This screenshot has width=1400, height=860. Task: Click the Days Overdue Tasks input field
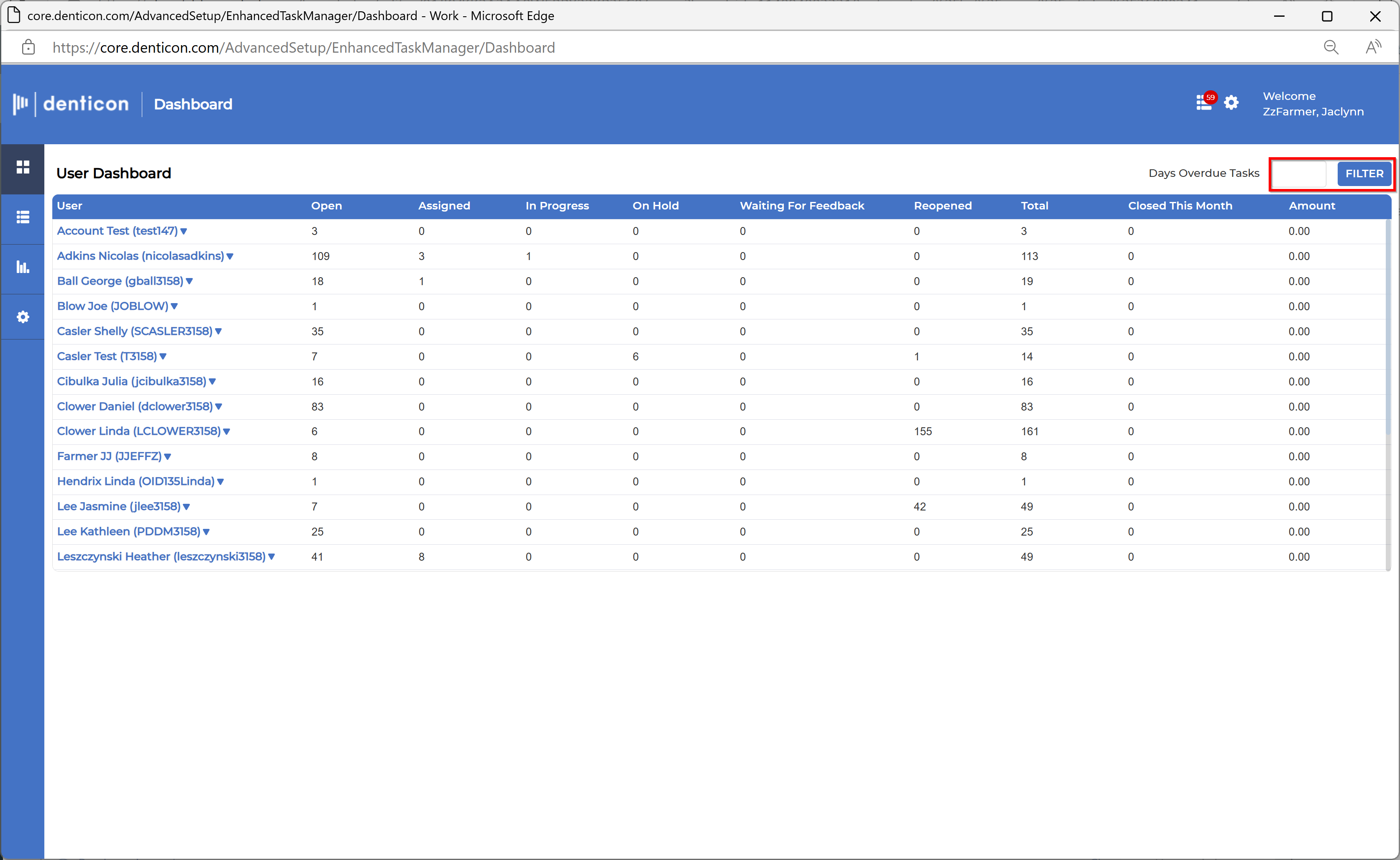(1299, 174)
